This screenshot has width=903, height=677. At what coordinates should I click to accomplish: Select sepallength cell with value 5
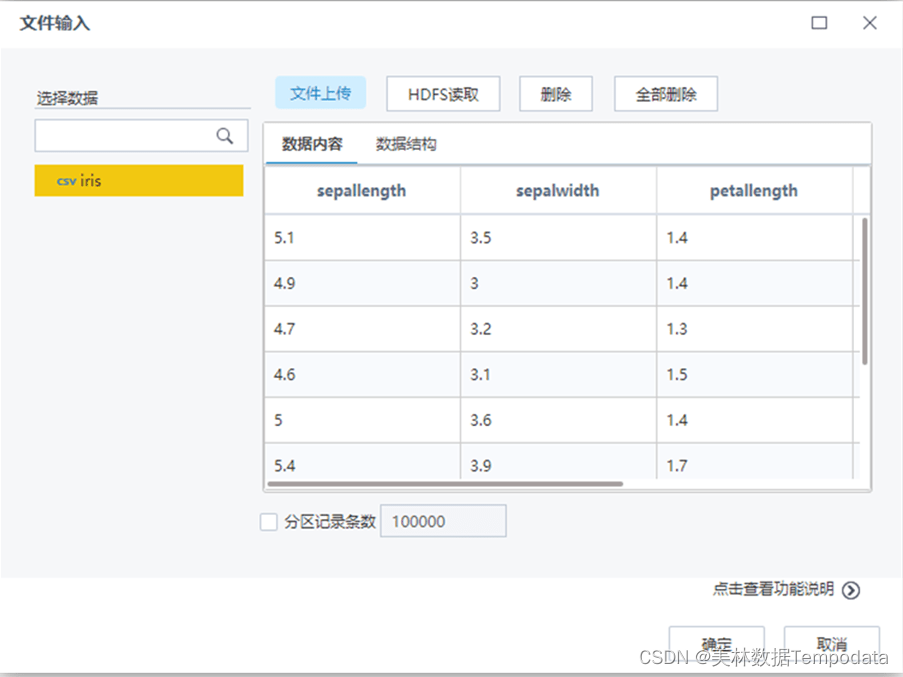coord(362,420)
